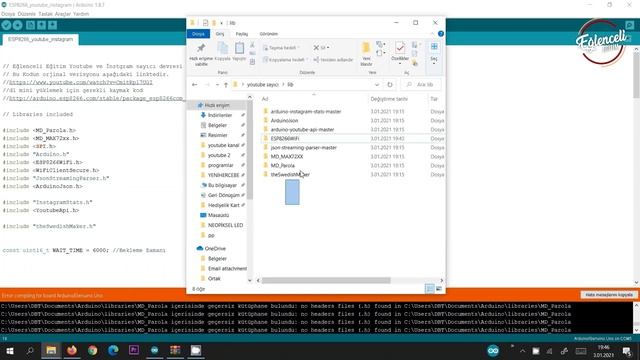Click the Cut scissors ribbon icon

pos(252,45)
